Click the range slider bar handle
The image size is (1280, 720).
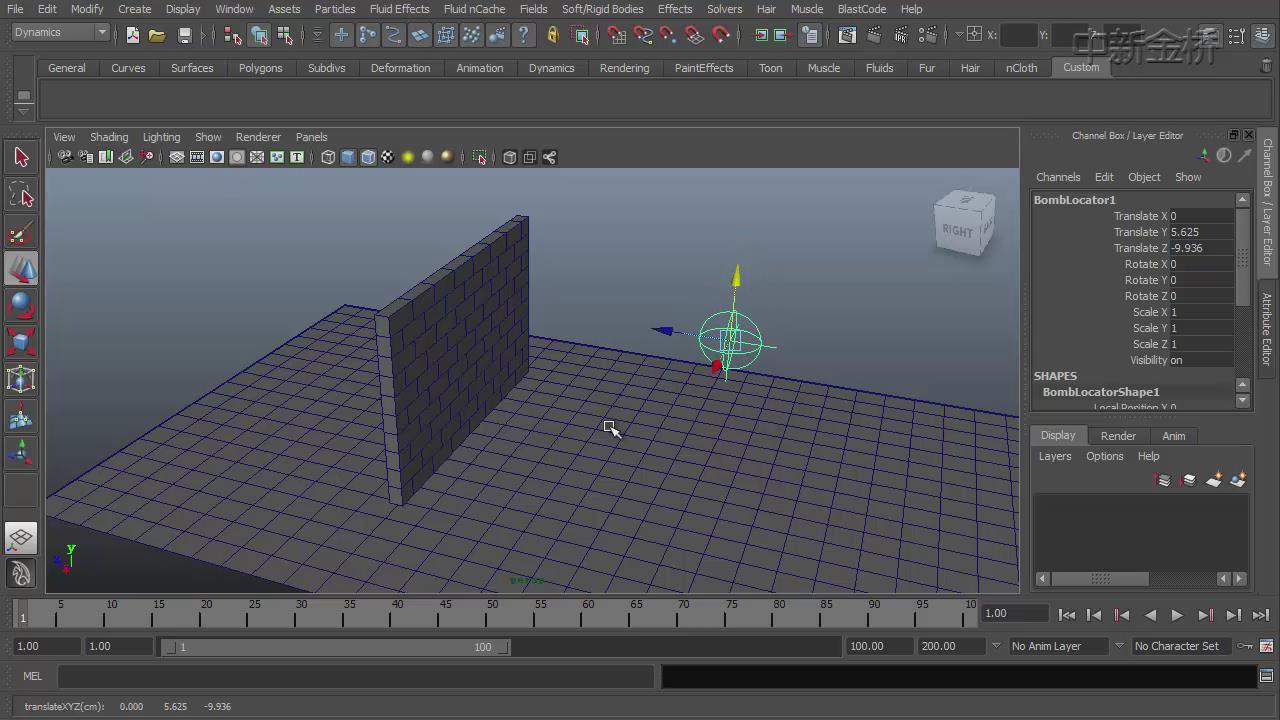(x=335, y=647)
